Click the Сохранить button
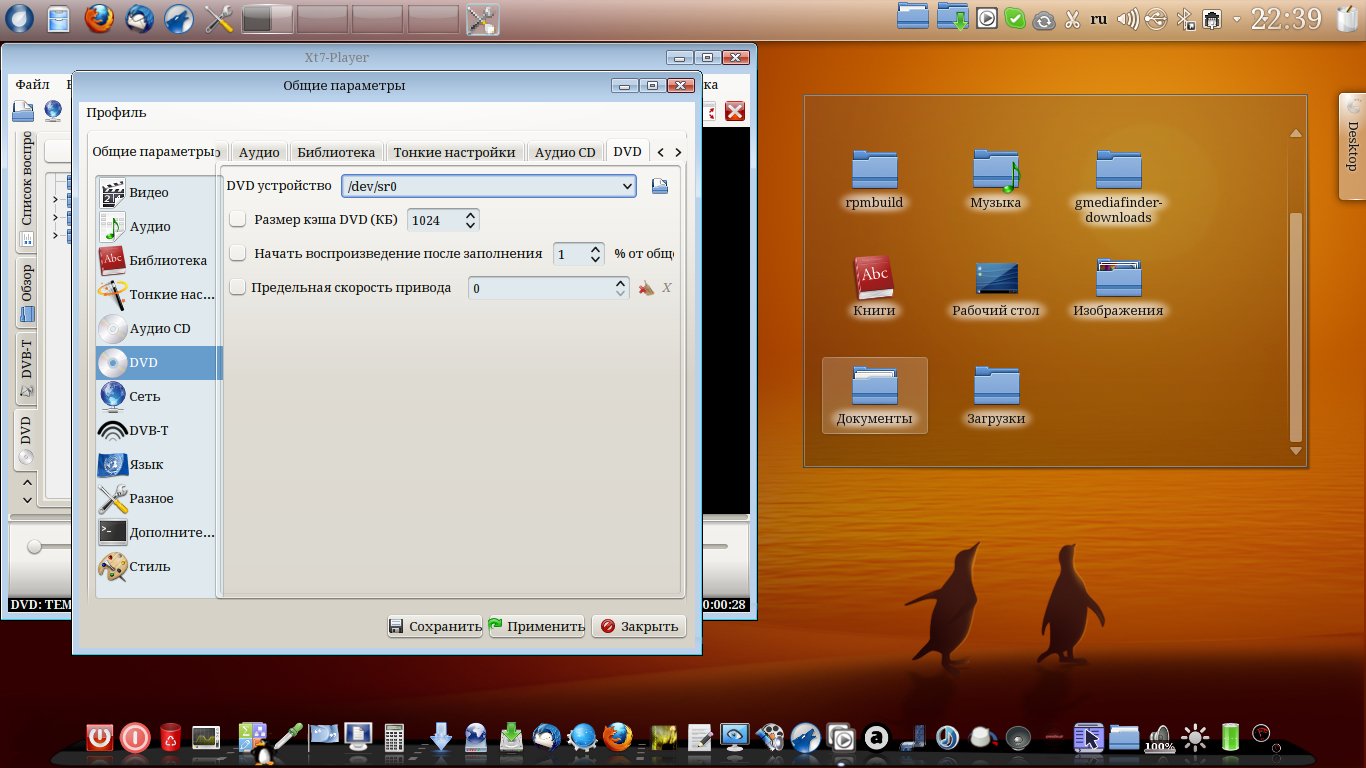The width and height of the screenshot is (1366, 768). pos(435,627)
